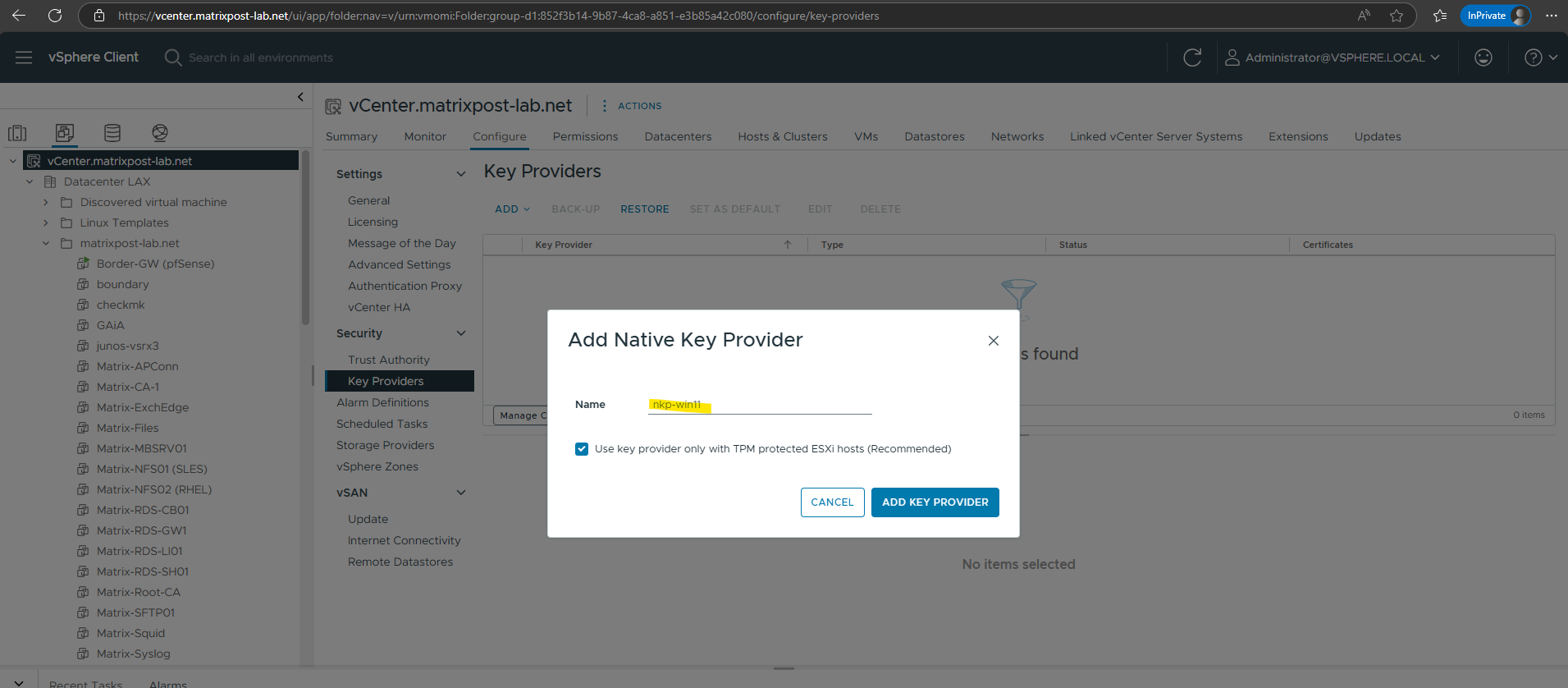Refresh the vSphere Client view
This screenshot has height=688, width=1568.
1192,57
